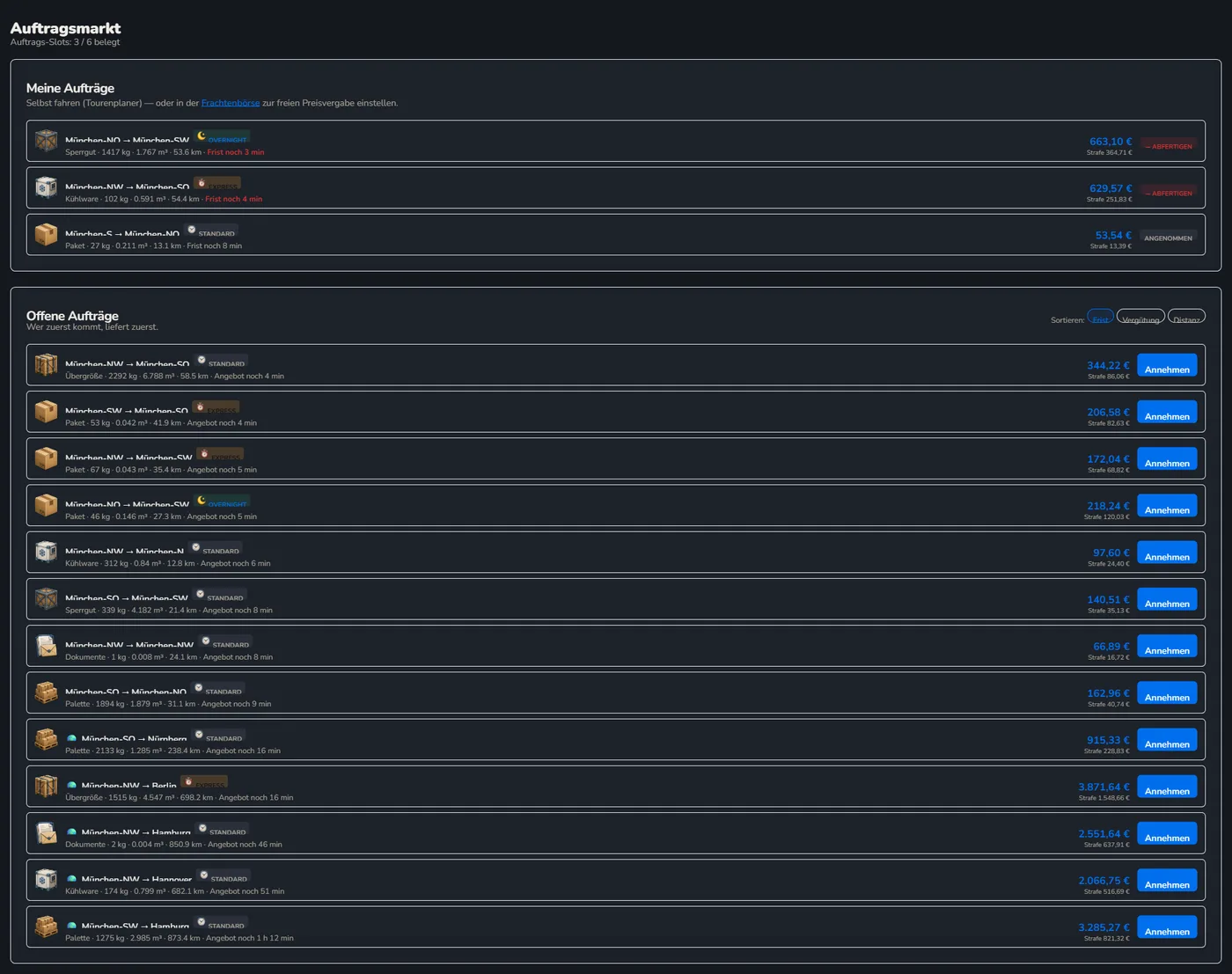The width and height of the screenshot is (1232, 974).
Task: Click the Sperrgut 1417 kg crate icon
Action: click(46, 141)
